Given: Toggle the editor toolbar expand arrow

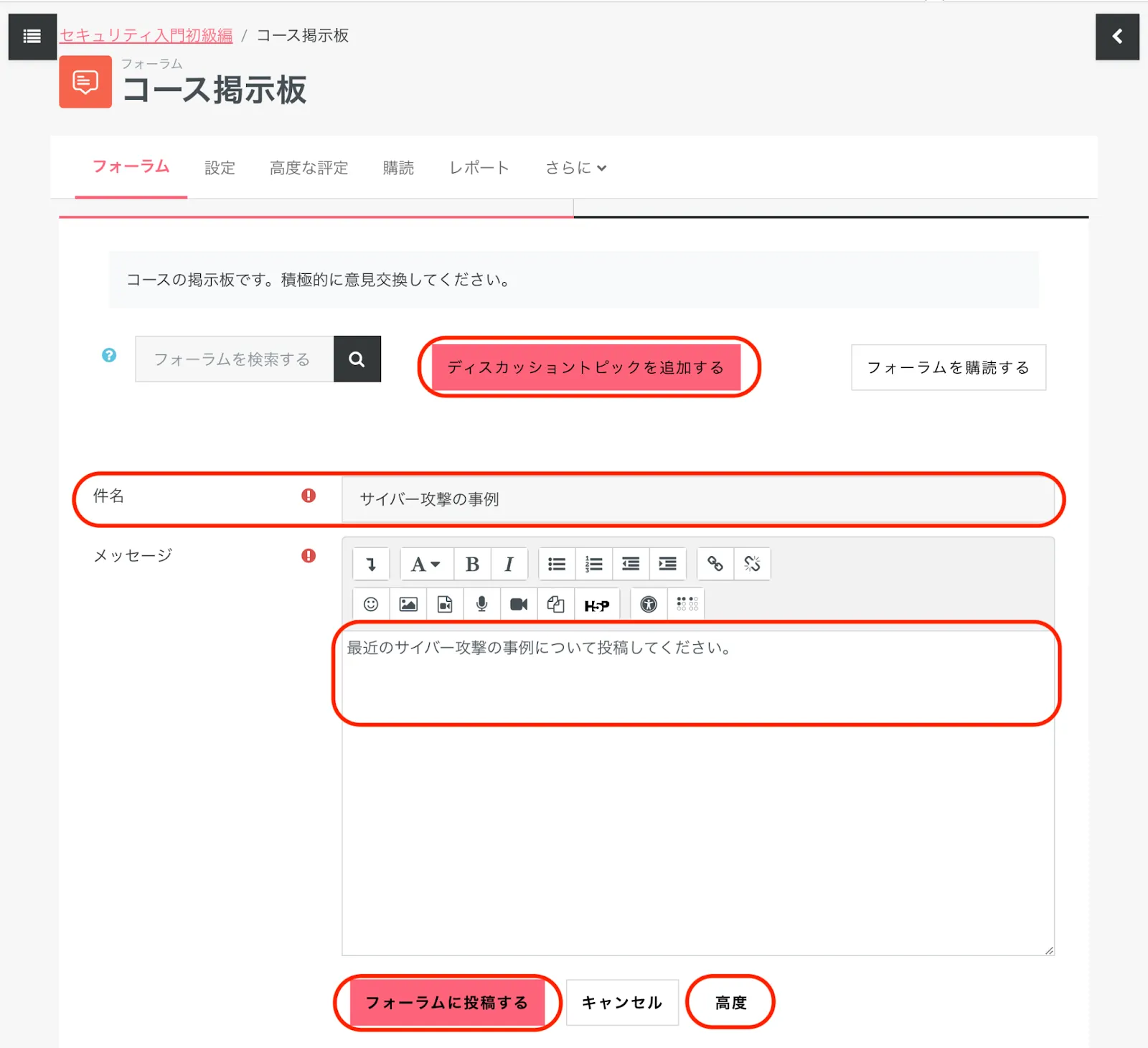Looking at the screenshot, I should pos(371,565).
